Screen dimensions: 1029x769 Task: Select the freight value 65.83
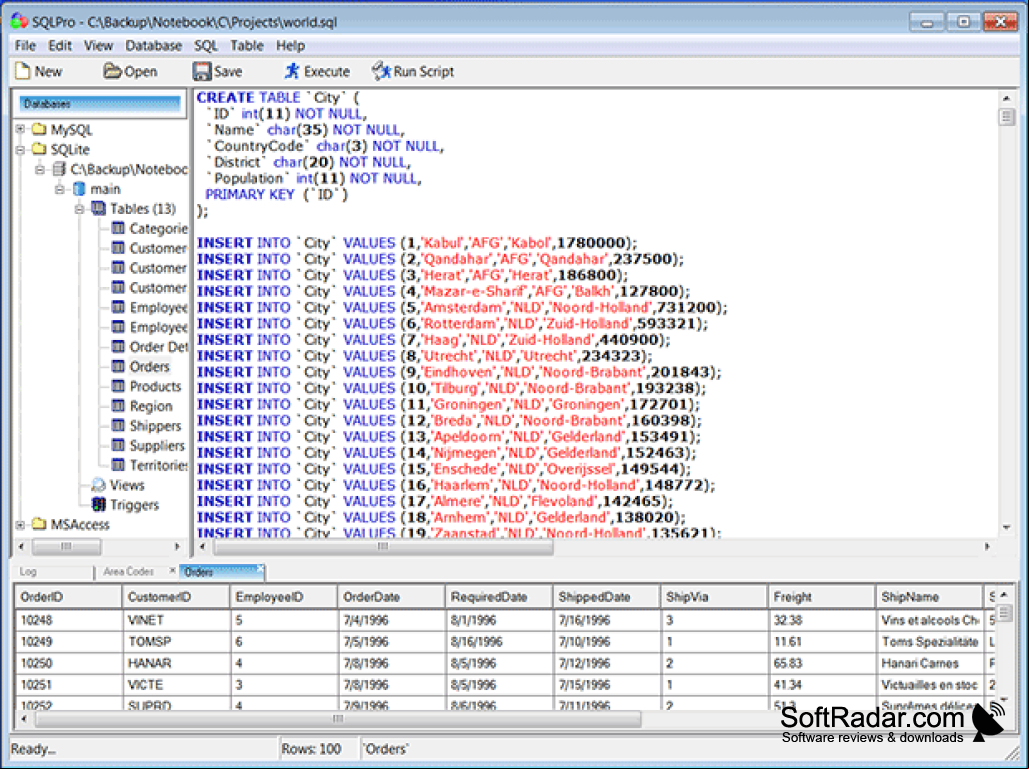click(x=822, y=663)
